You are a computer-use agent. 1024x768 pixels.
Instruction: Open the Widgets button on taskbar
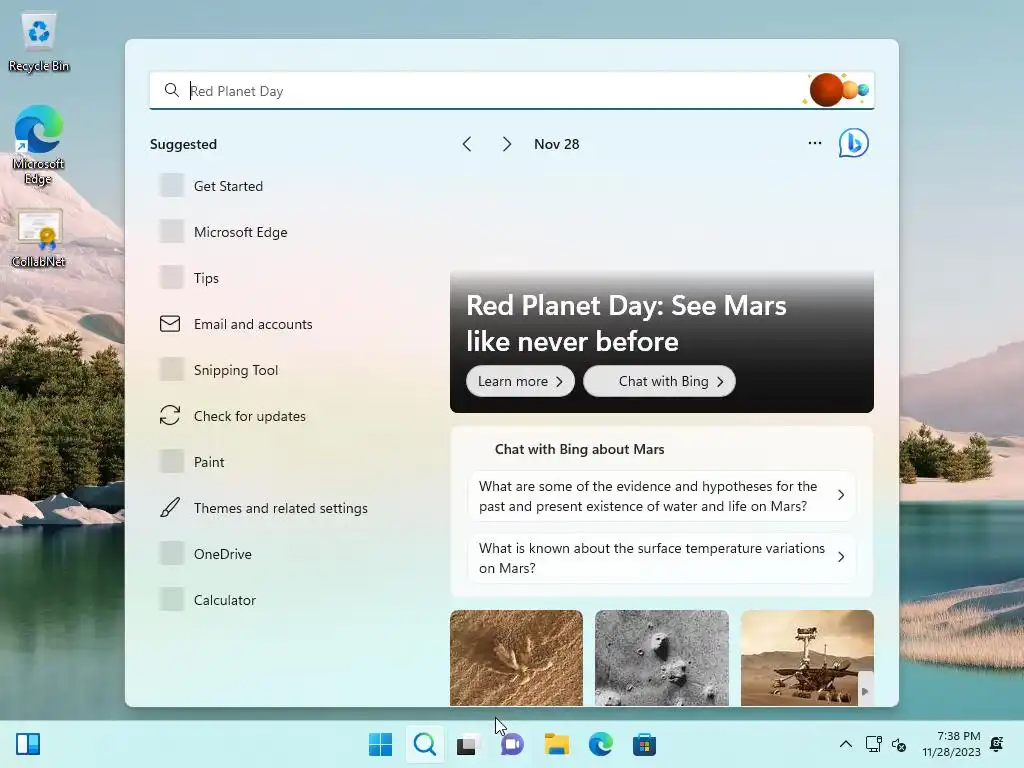pos(28,744)
